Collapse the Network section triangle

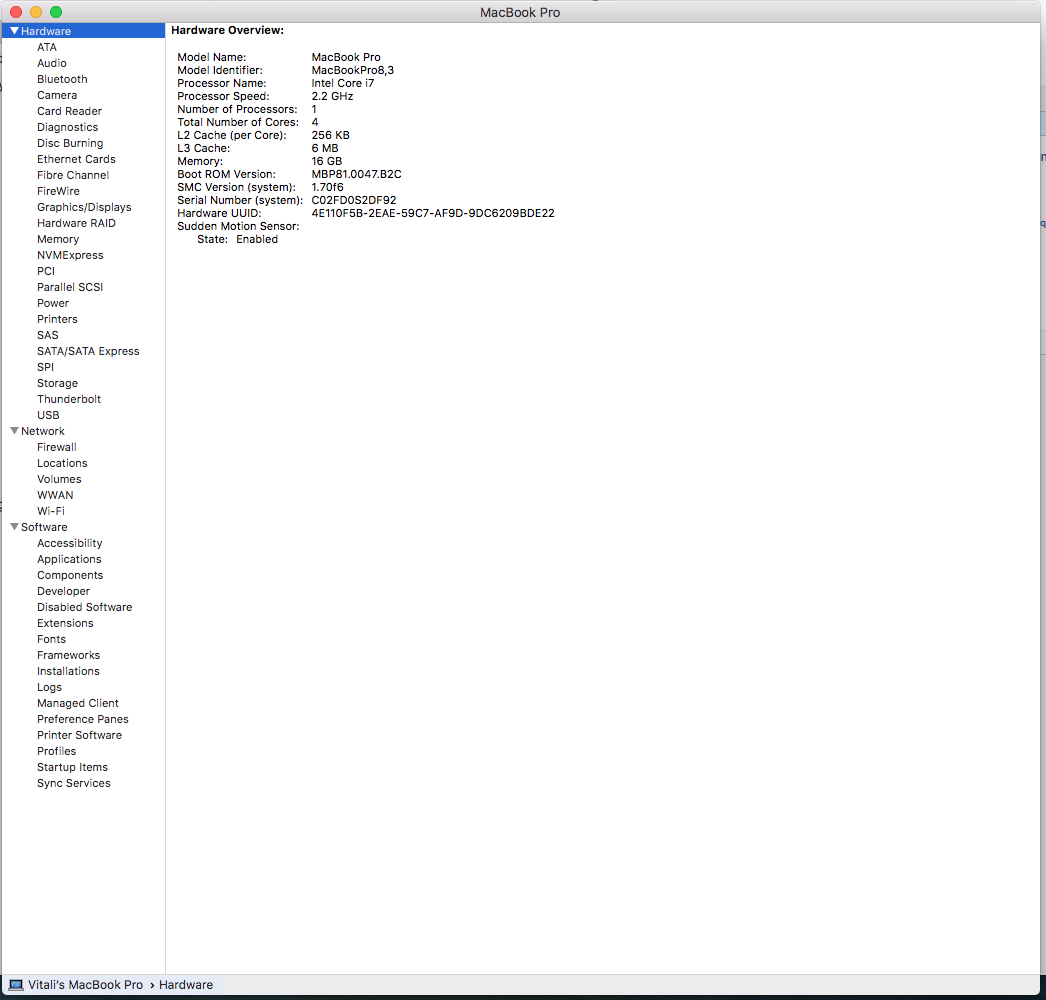(x=15, y=431)
